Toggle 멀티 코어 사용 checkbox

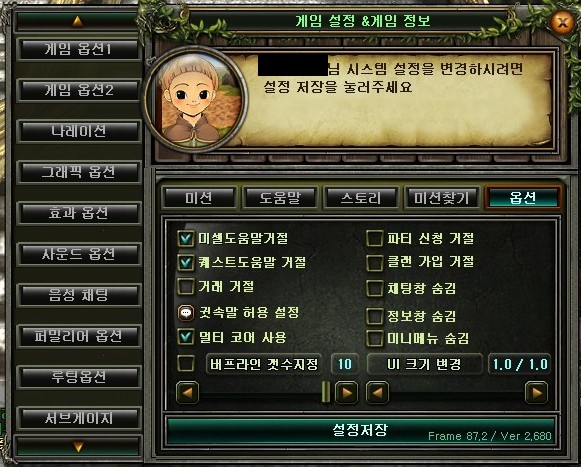tap(186, 337)
